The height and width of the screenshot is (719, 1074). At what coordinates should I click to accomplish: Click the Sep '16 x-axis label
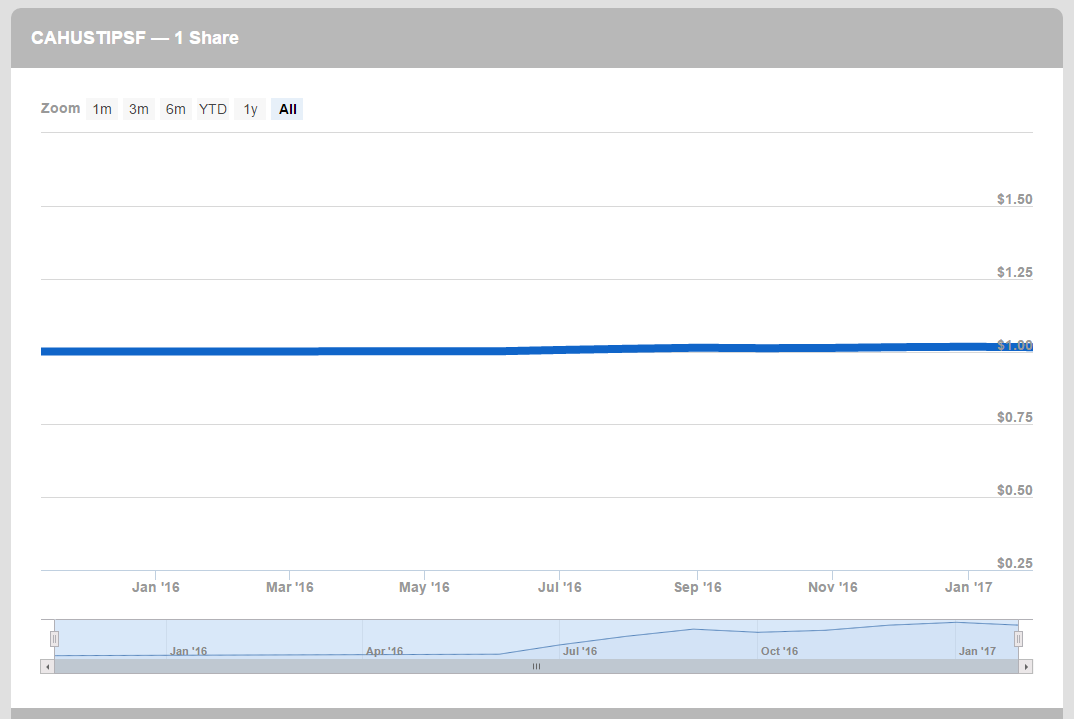pos(697,587)
